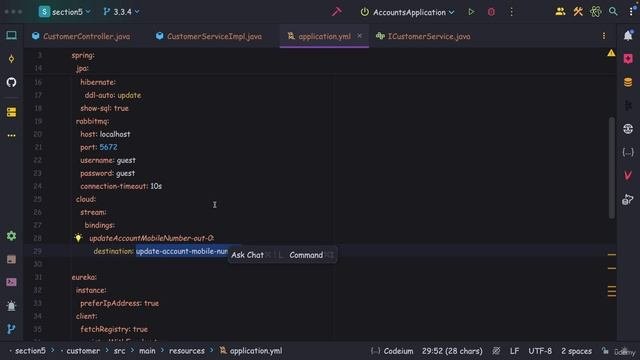The height and width of the screenshot is (360, 640).
Task: Click resources breadcrumb in status bar
Action: [187, 351]
